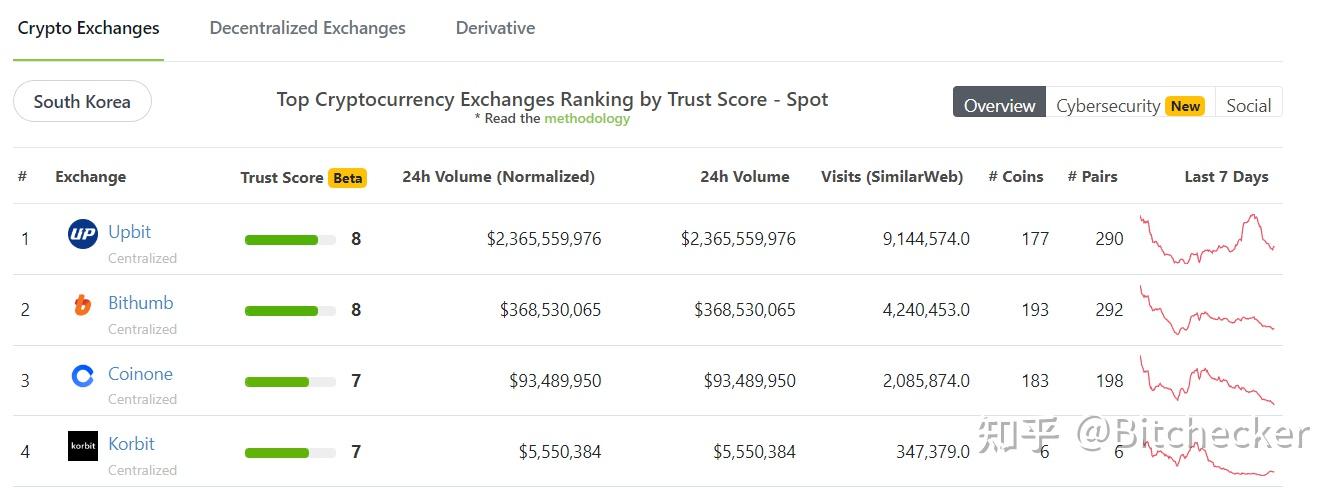Open the Upbit exchange link
1344x489 pixels.
click(129, 232)
